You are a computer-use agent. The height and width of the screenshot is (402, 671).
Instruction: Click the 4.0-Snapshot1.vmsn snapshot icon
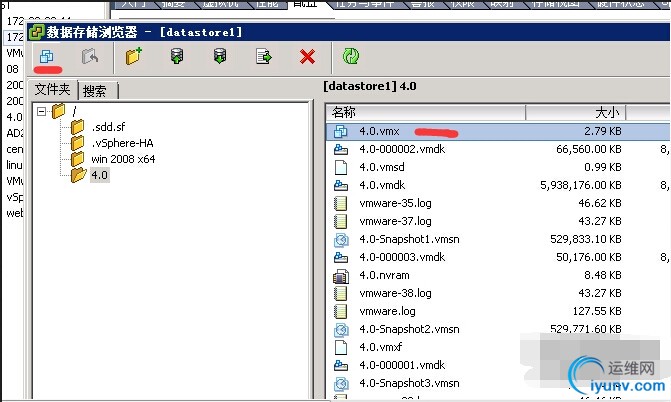coord(341,240)
